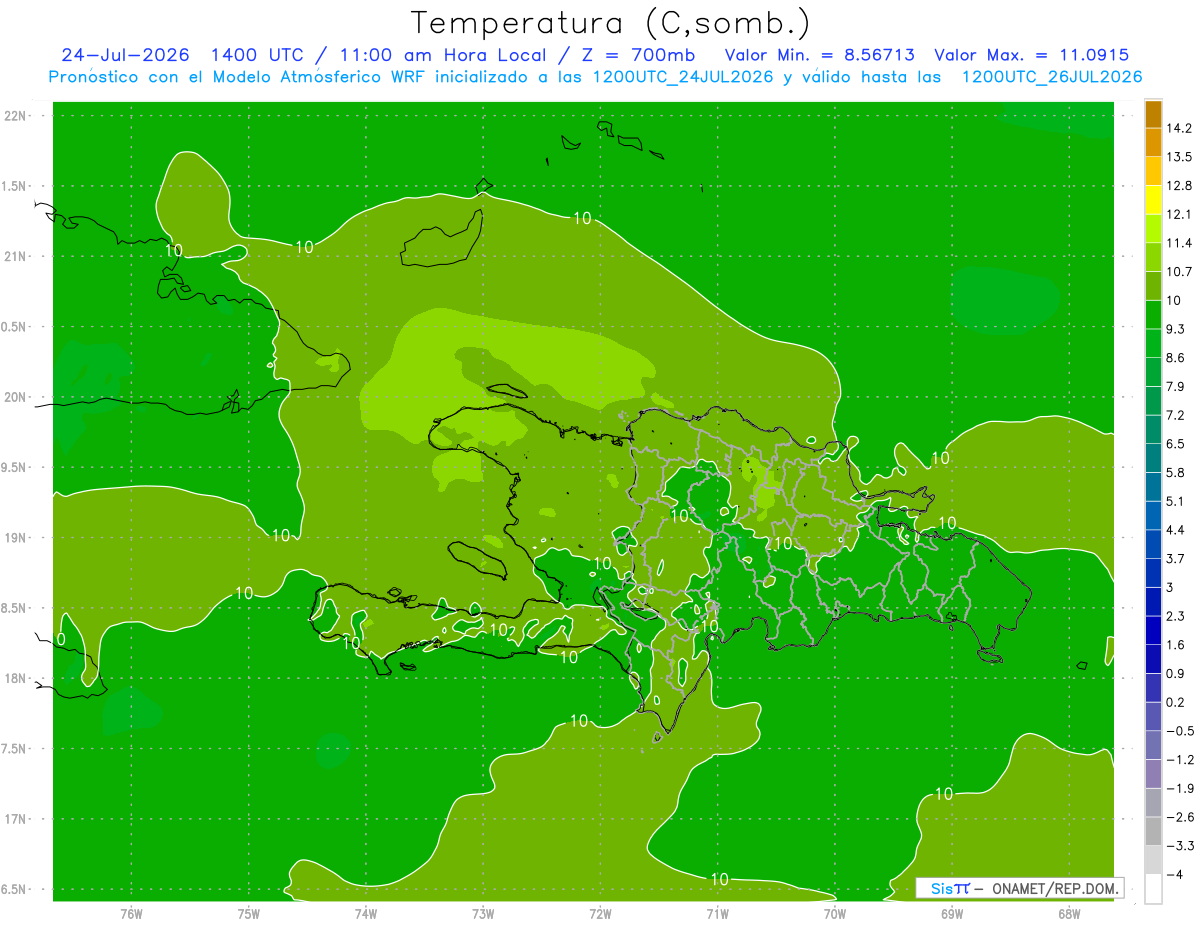Pick the light green swatch between 11.4 and 10.7
Image resolution: width=1200 pixels, height=927 pixels.
click(1153, 257)
